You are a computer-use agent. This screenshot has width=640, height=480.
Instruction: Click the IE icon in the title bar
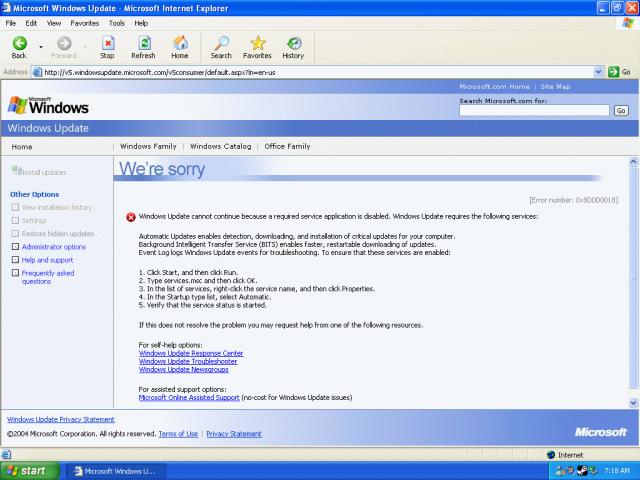coord(6,7)
